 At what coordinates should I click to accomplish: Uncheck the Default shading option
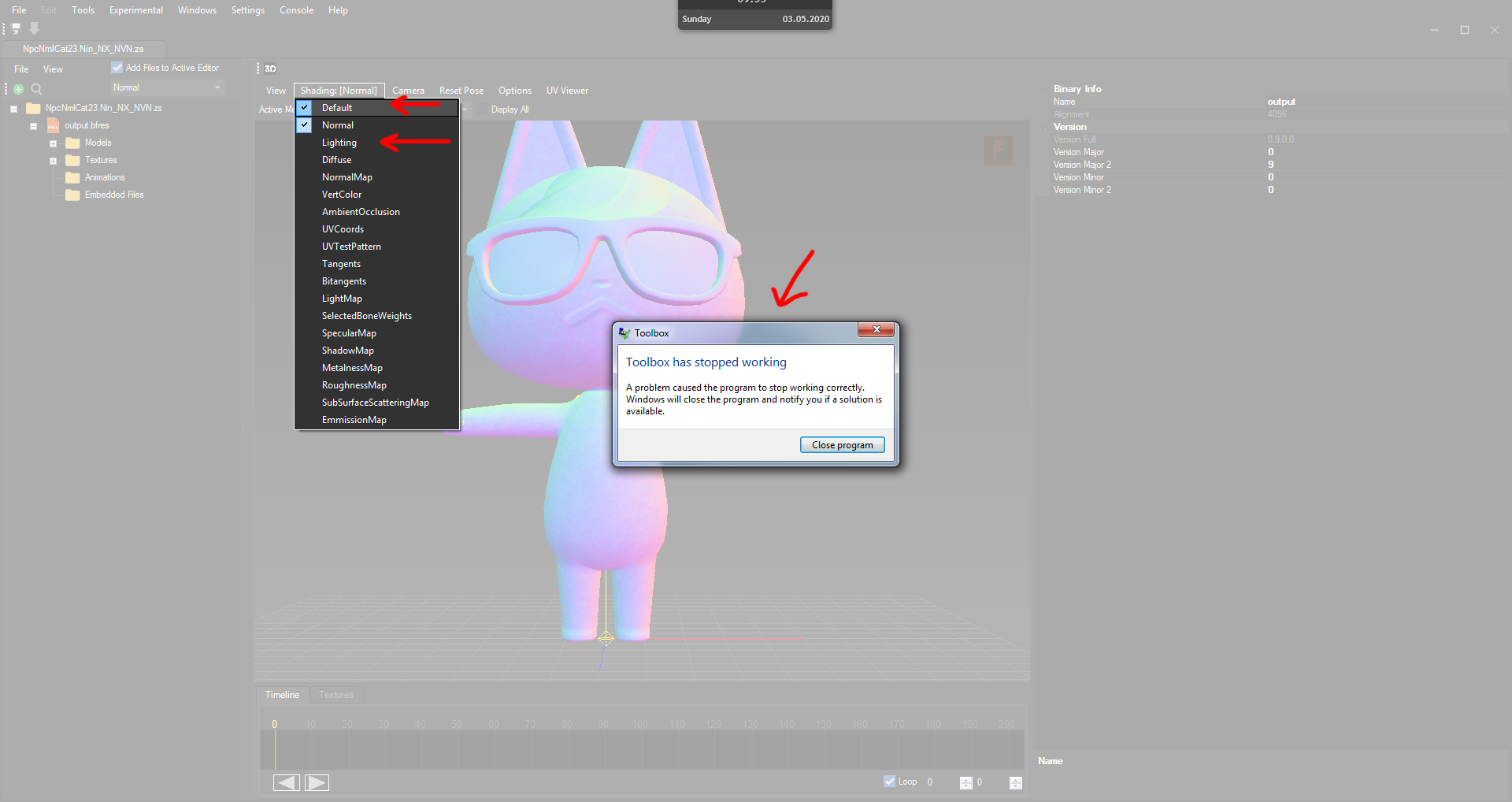coord(304,108)
